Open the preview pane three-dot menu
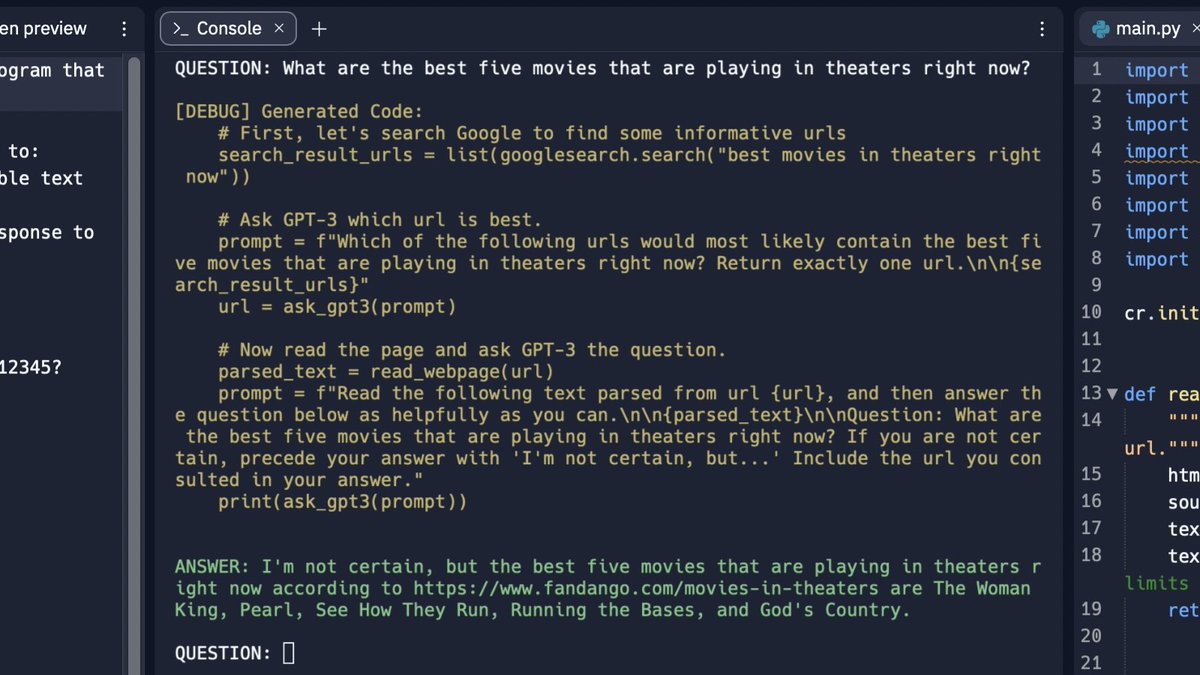This screenshot has height=675, width=1200. pos(124,29)
